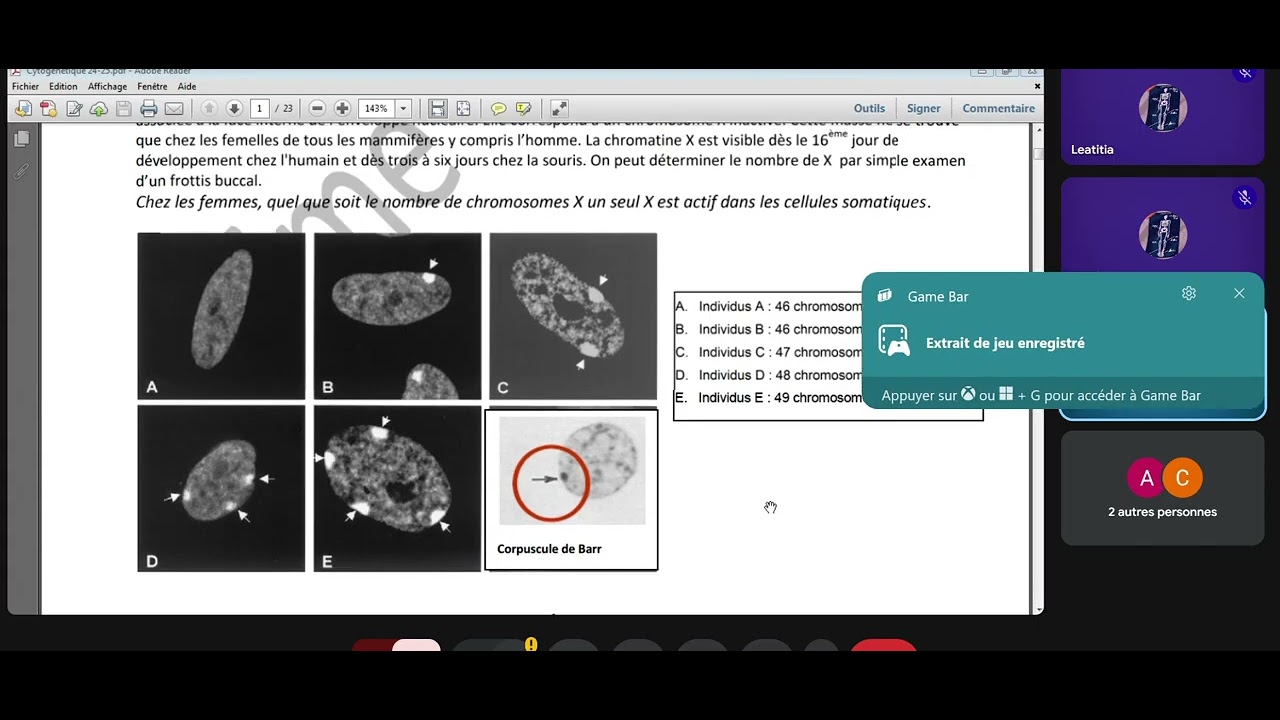
Task: Open Game Bar settings gear
Action: tap(1188, 293)
